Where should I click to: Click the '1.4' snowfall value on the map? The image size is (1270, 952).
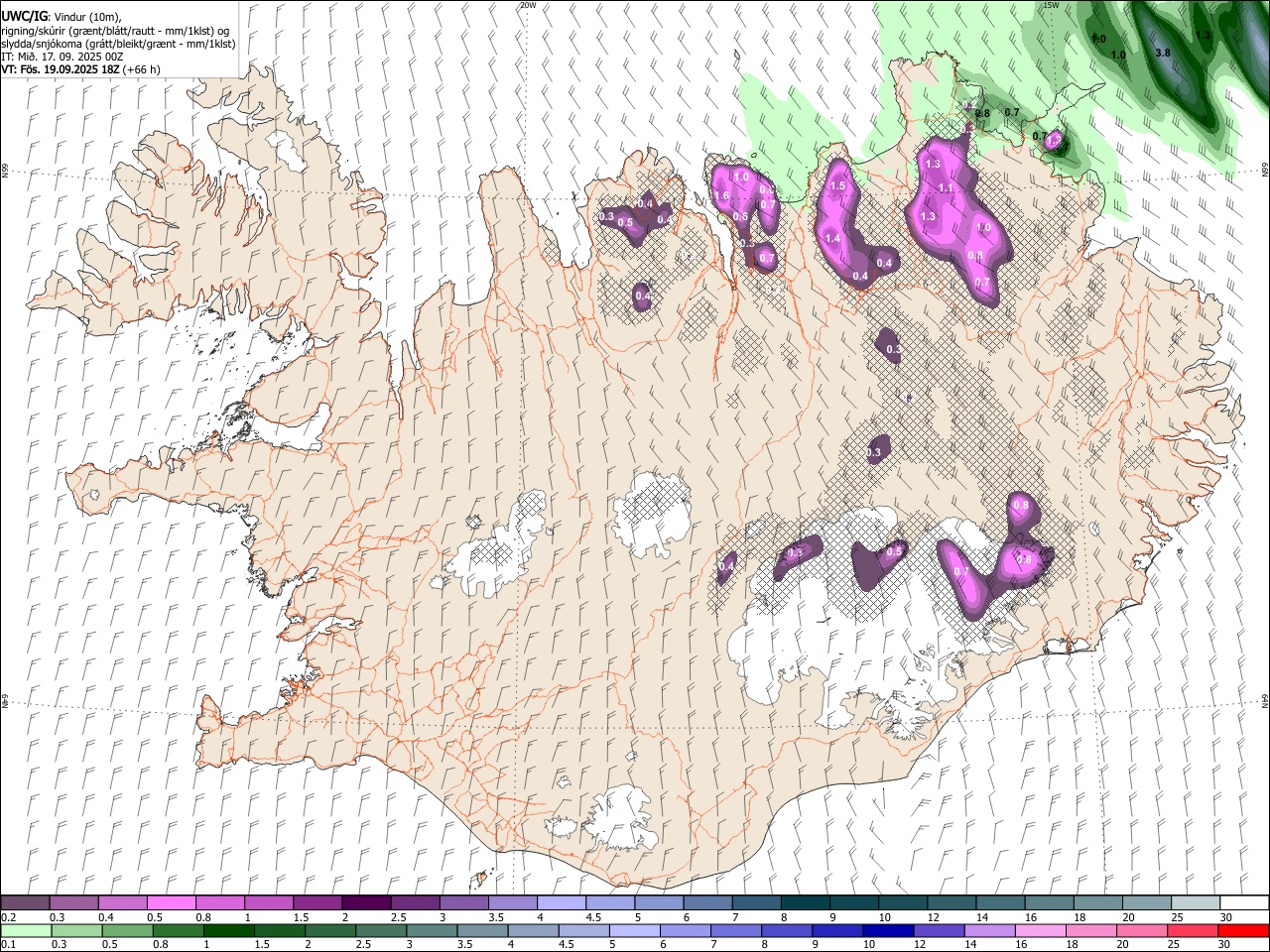point(832,238)
